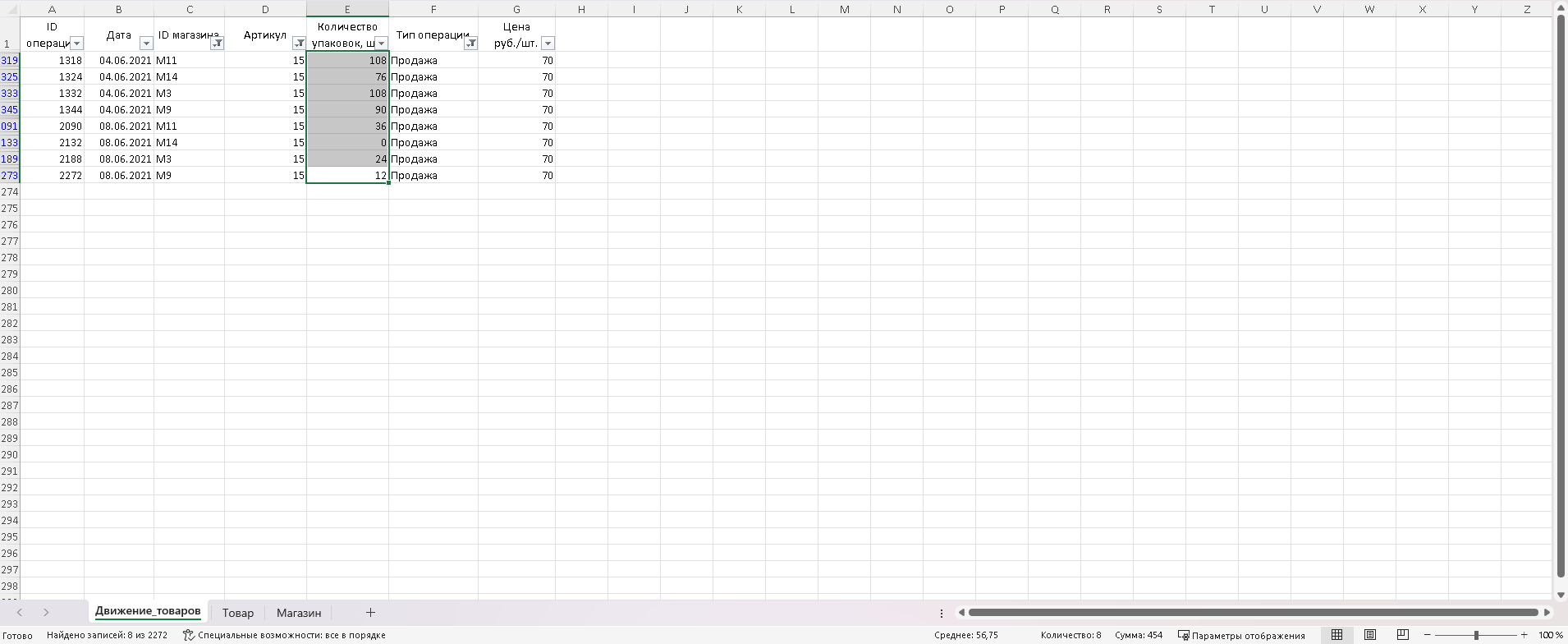Image resolution: width=1568 pixels, height=644 pixels.
Task: Expand the Дата column filter dropdown
Action: [146, 44]
